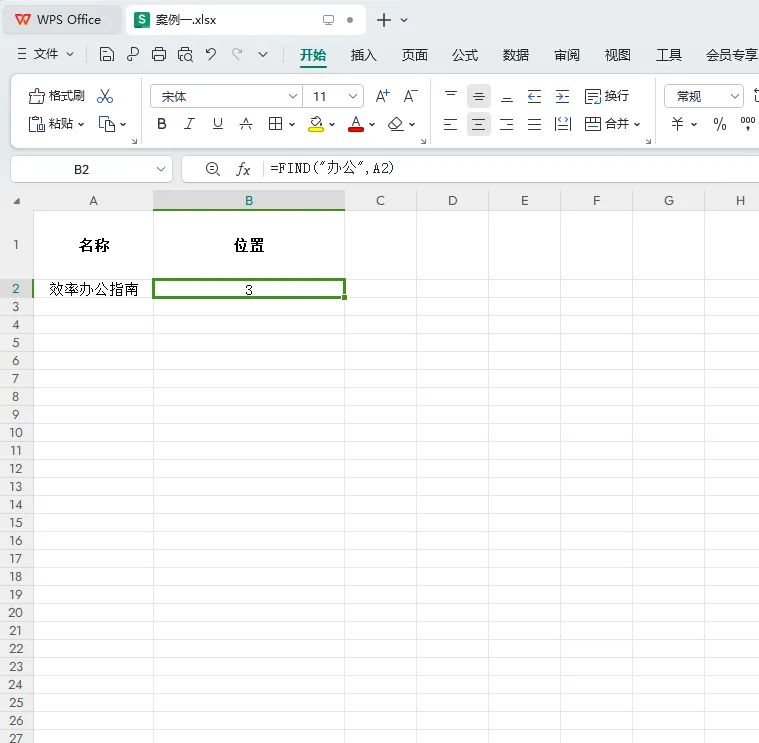Image resolution: width=759 pixels, height=743 pixels.
Task: Toggle center horizontal alignment
Action: [479, 124]
